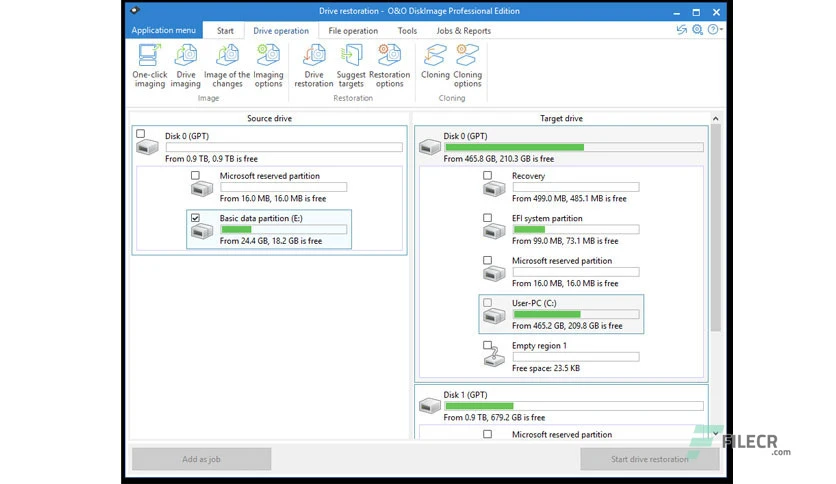Click 'Free space: 23.5 KB' text
Screen dimensions: 836x484
[x=546, y=368]
